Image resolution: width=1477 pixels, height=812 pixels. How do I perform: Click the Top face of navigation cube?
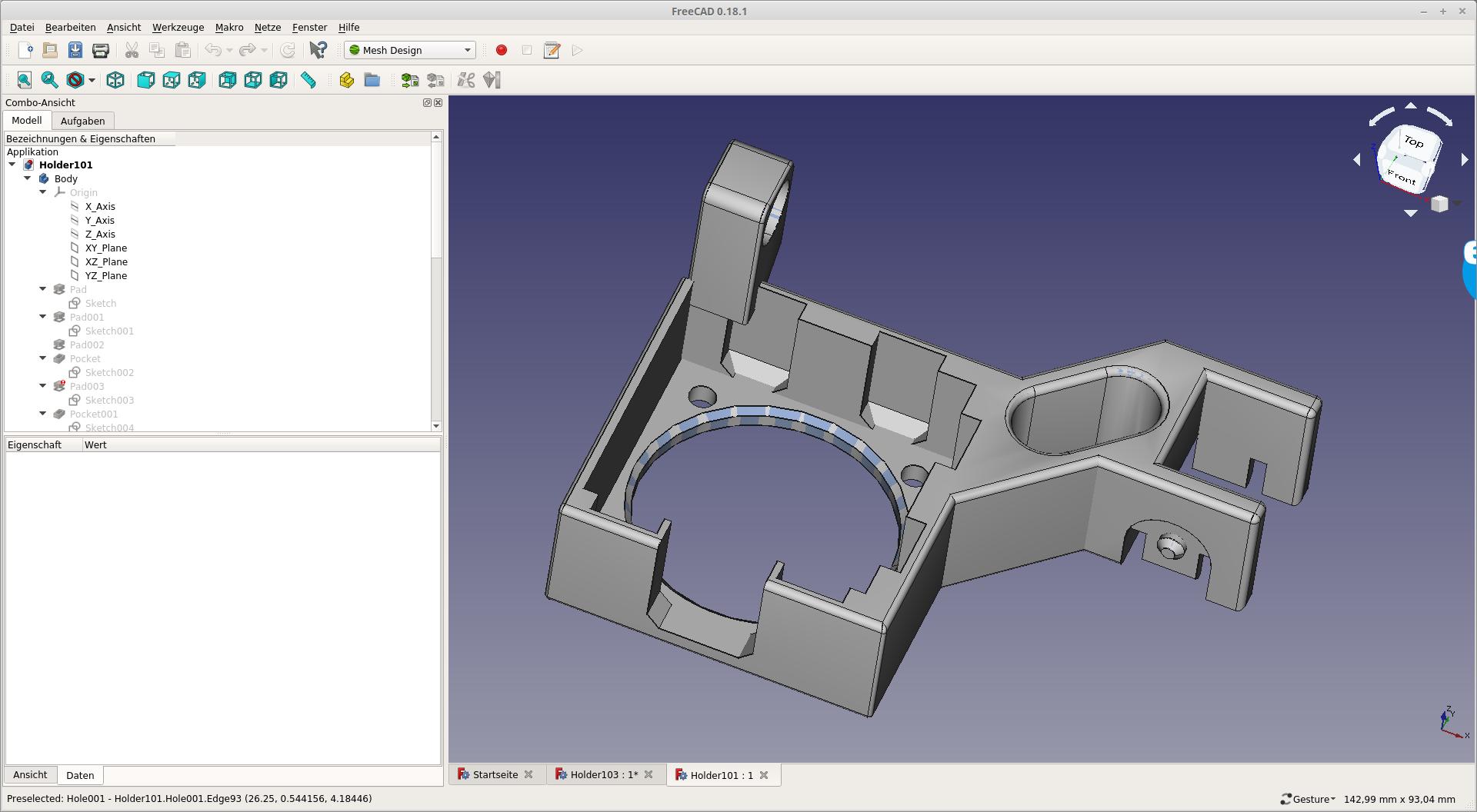[1414, 141]
